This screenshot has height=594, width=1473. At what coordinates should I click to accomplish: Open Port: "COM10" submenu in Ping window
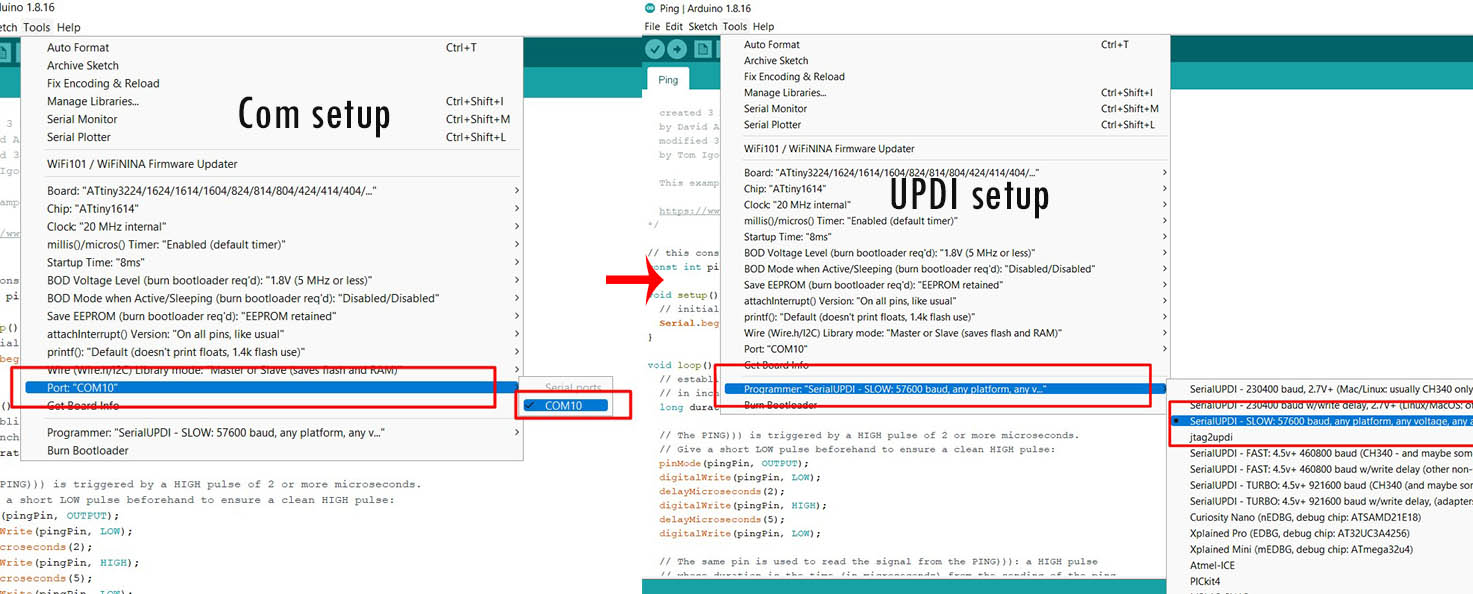point(944,349)
